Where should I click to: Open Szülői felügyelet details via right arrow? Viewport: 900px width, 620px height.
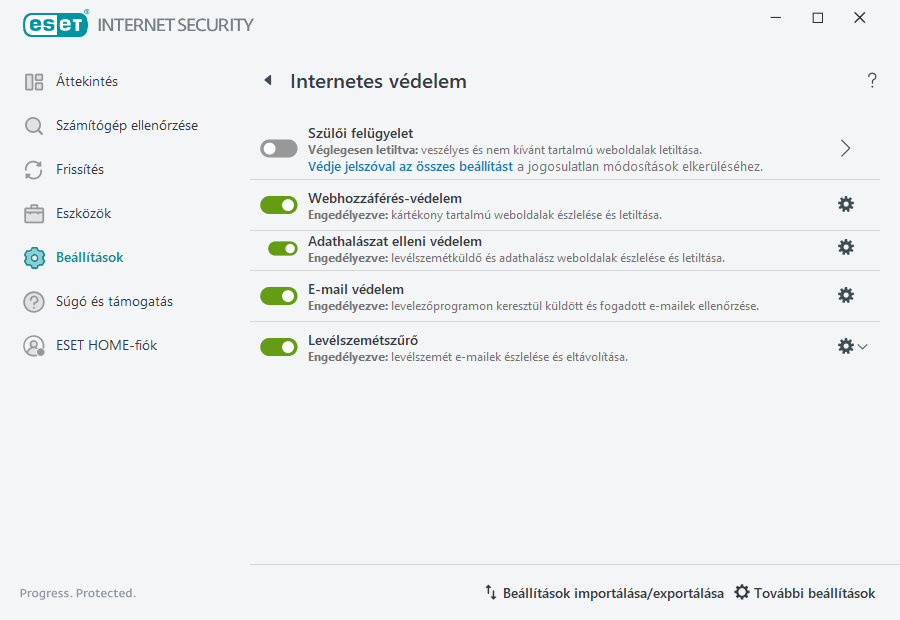pyautogui.click(x=845, y=147)
